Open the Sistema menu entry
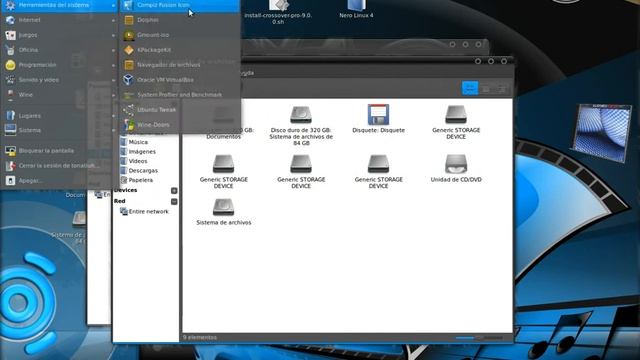Image resolution: width=640 pixels, height=360 pixels. (x=60, y=130)
